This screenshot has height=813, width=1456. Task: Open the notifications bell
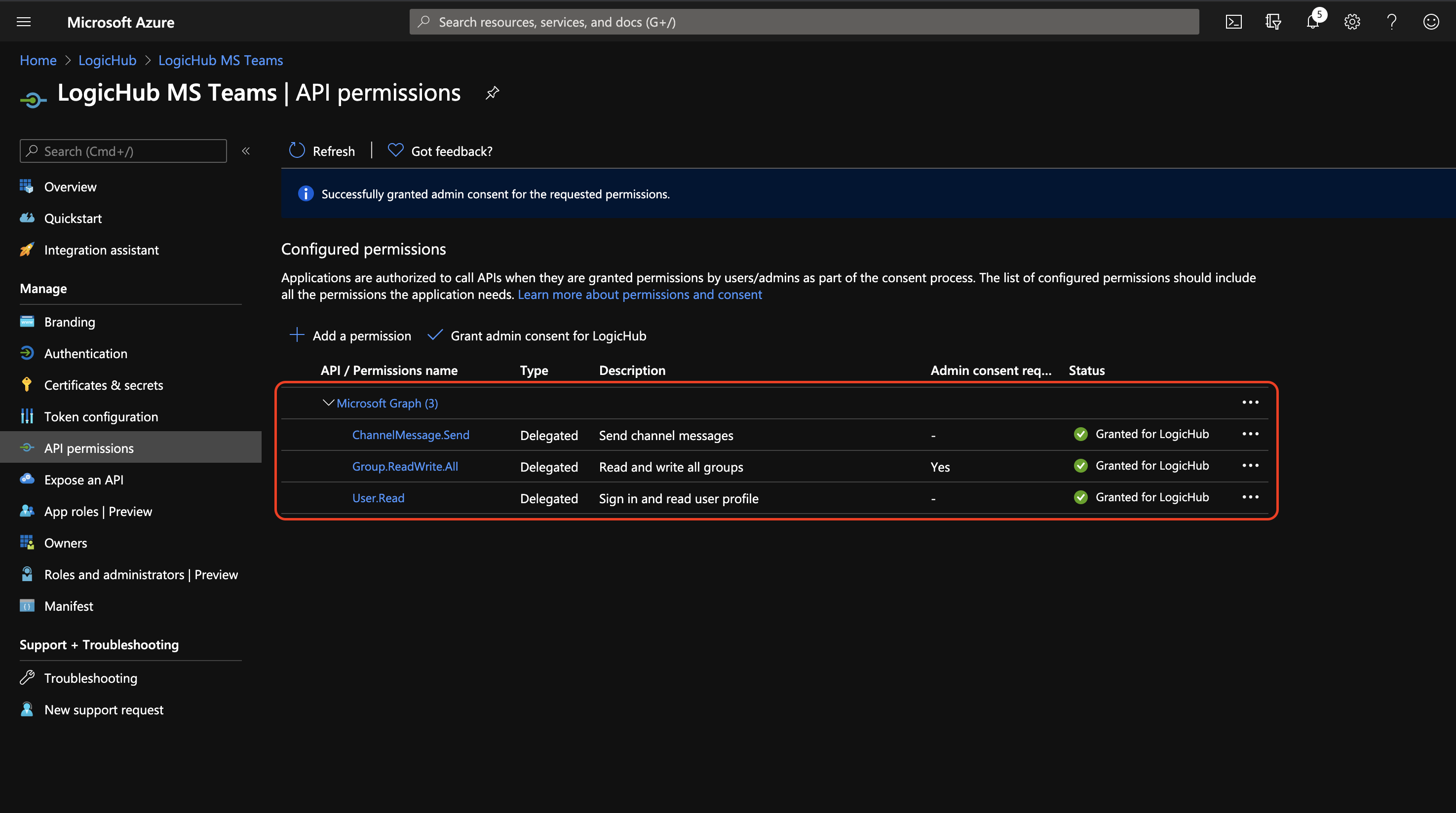point(1312,22)
